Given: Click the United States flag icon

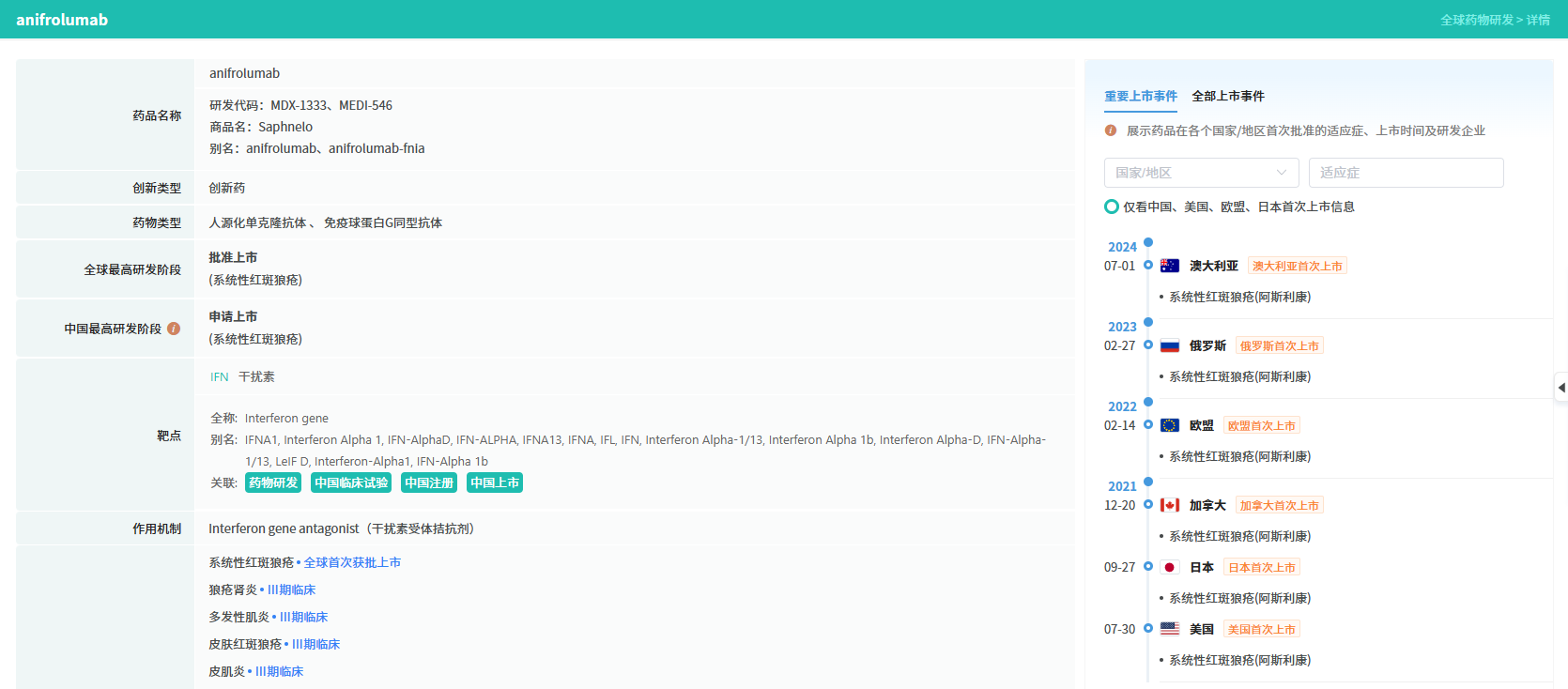Looking at the screenshot, I should [x=1170, y=629].
